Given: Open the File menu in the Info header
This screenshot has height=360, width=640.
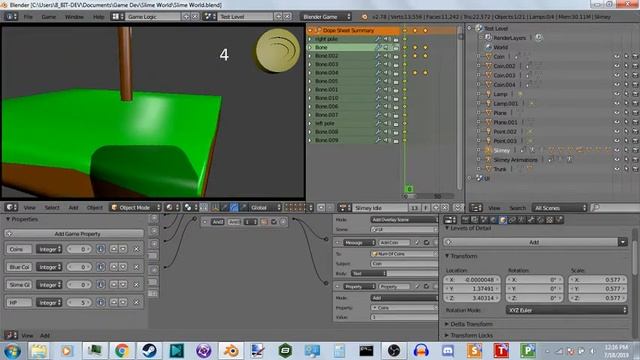Looking at the screenshot, I should pyautogui.click(x=28, y=17).
